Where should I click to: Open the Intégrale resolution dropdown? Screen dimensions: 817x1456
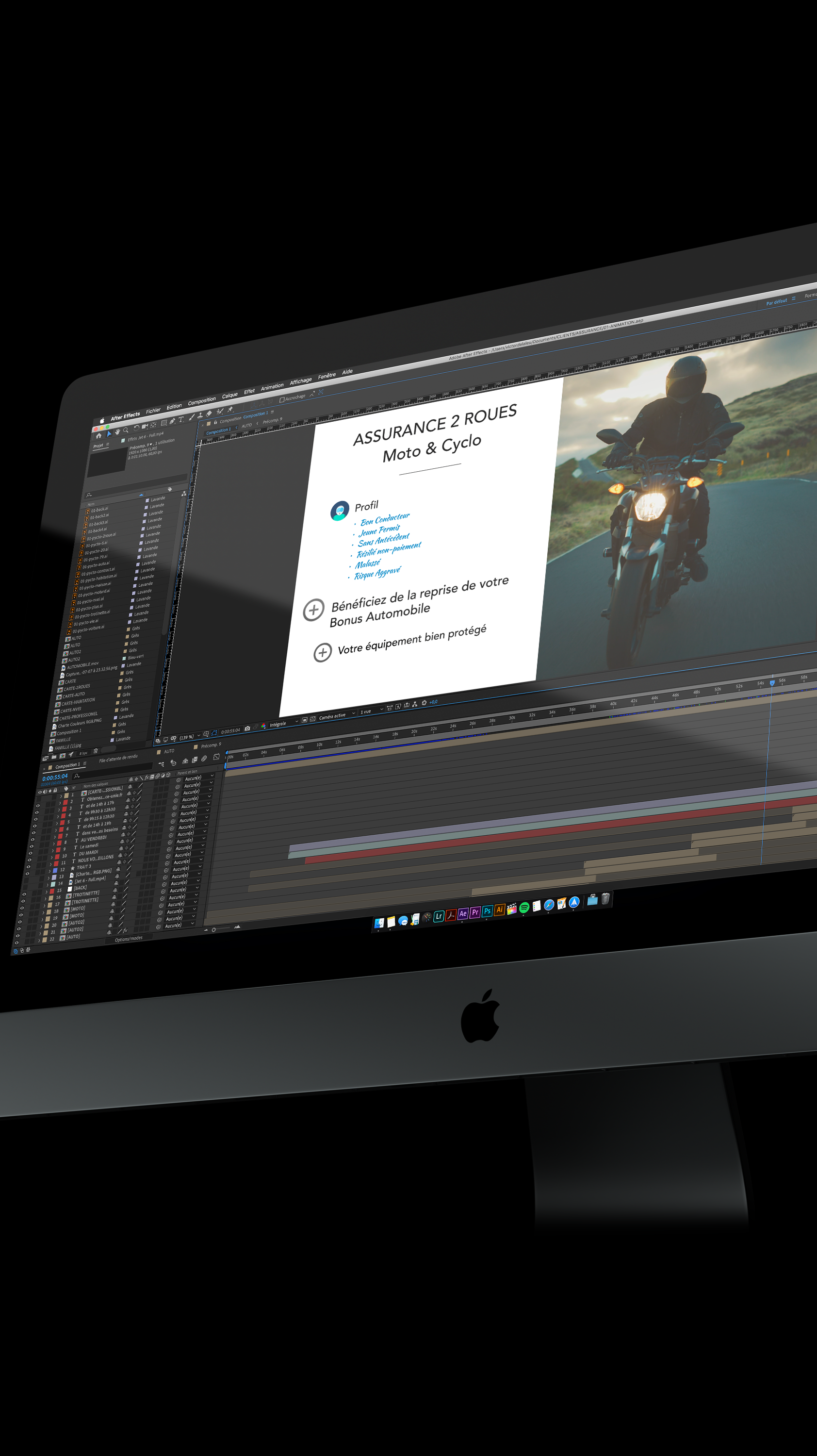tap(284, 723)
